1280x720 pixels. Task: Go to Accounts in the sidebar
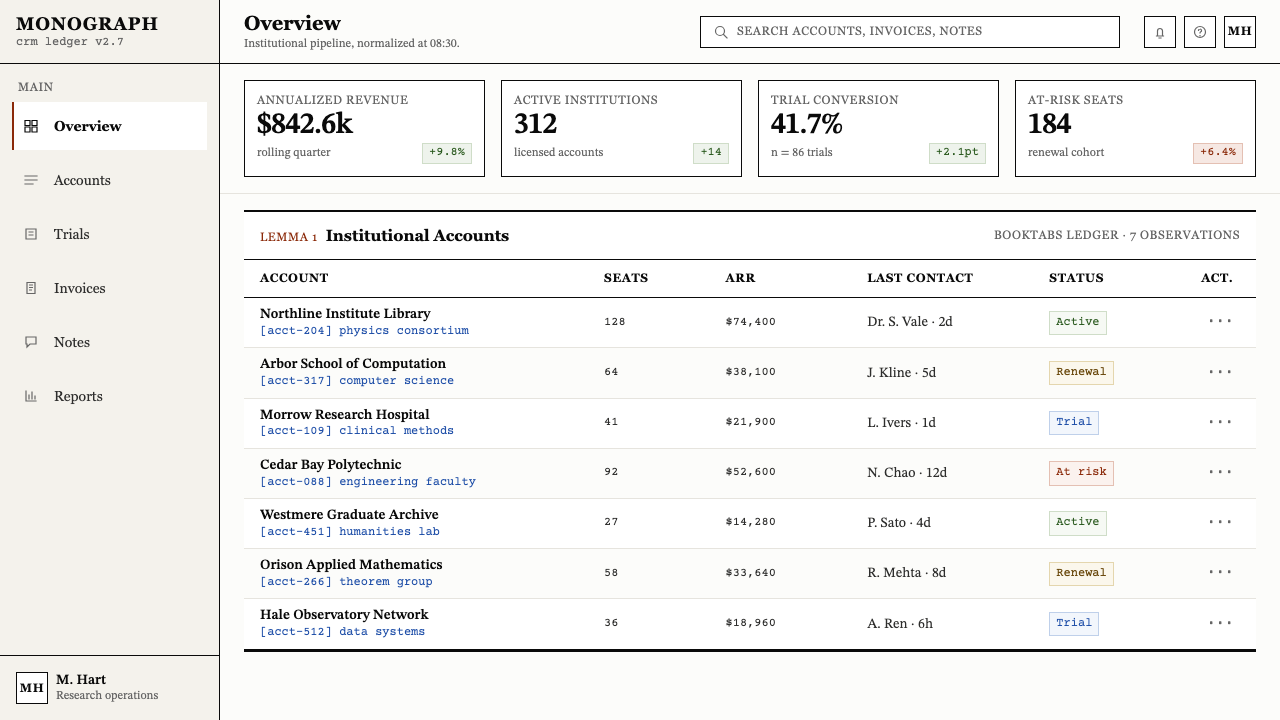(x=109, y=180)
